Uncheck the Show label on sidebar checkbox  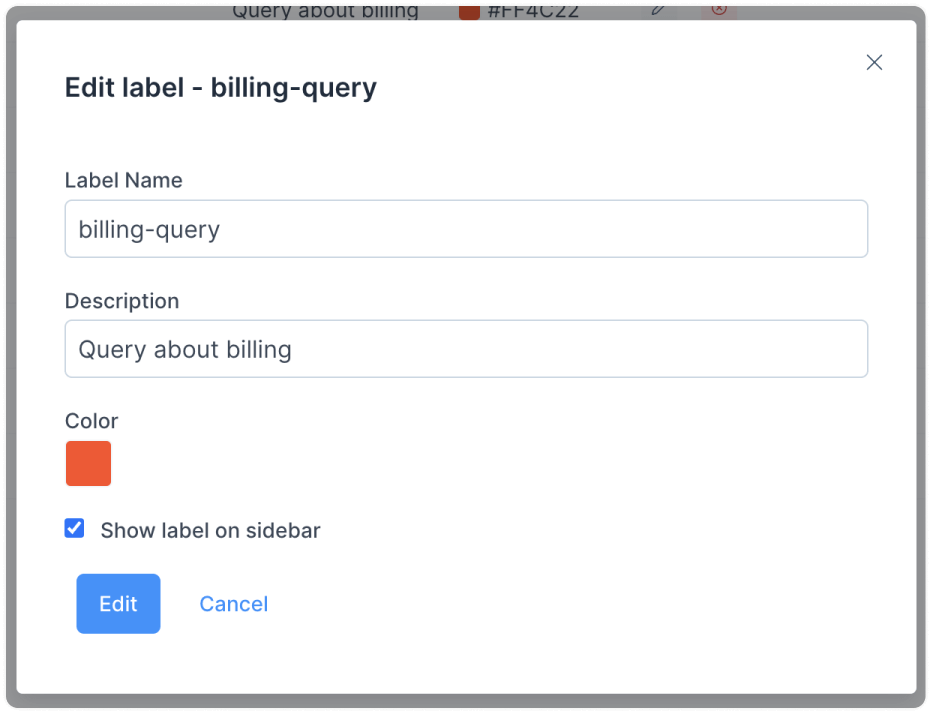pyautogui.click(x=74, y=528)
